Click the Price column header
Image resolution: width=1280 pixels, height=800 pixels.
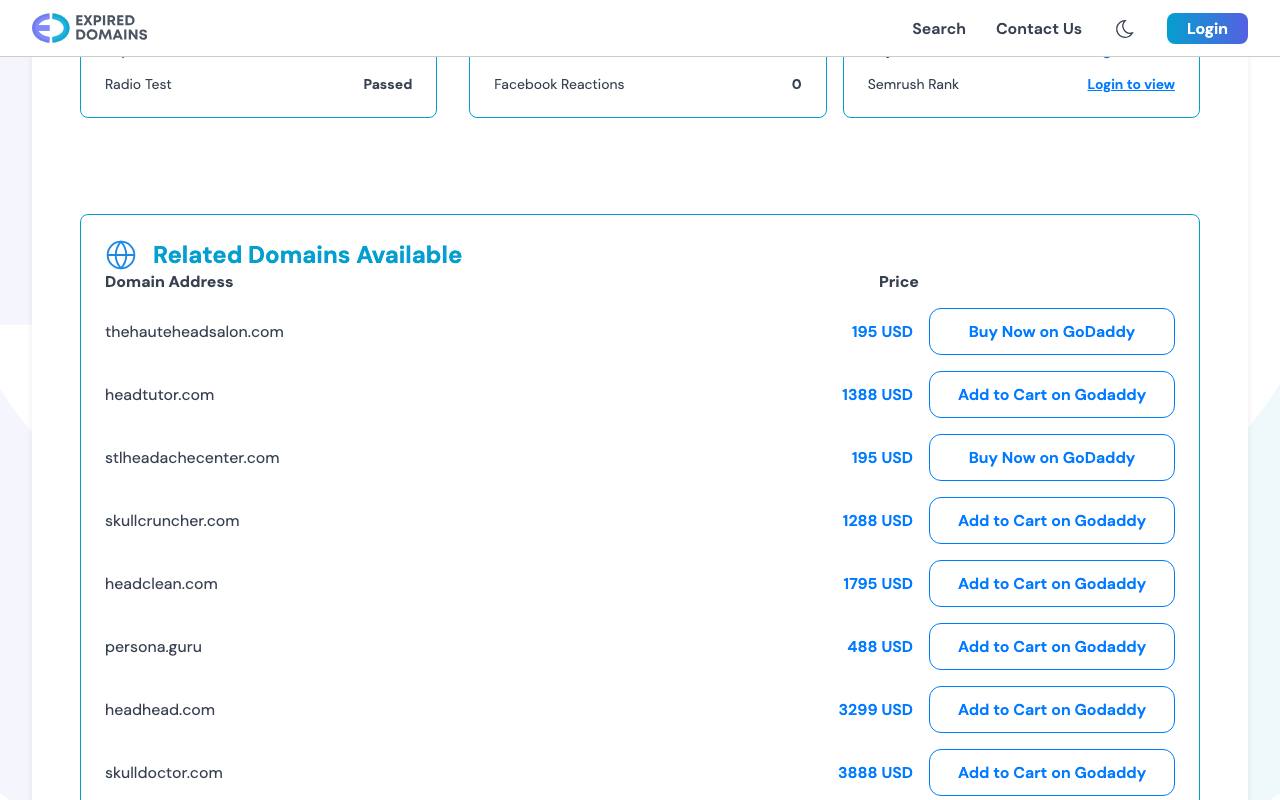click(x=898, y=282)
